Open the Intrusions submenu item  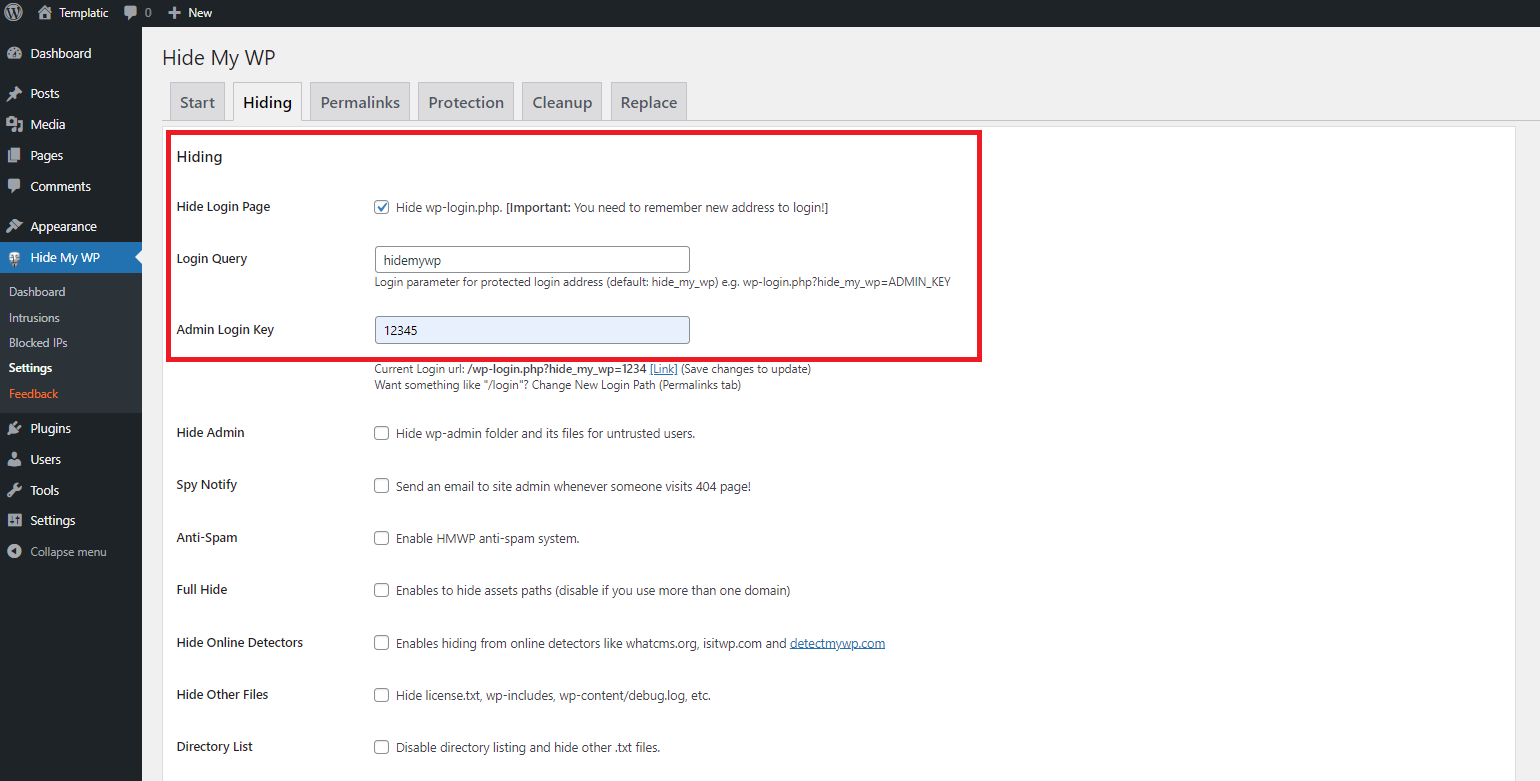(34, 318)
